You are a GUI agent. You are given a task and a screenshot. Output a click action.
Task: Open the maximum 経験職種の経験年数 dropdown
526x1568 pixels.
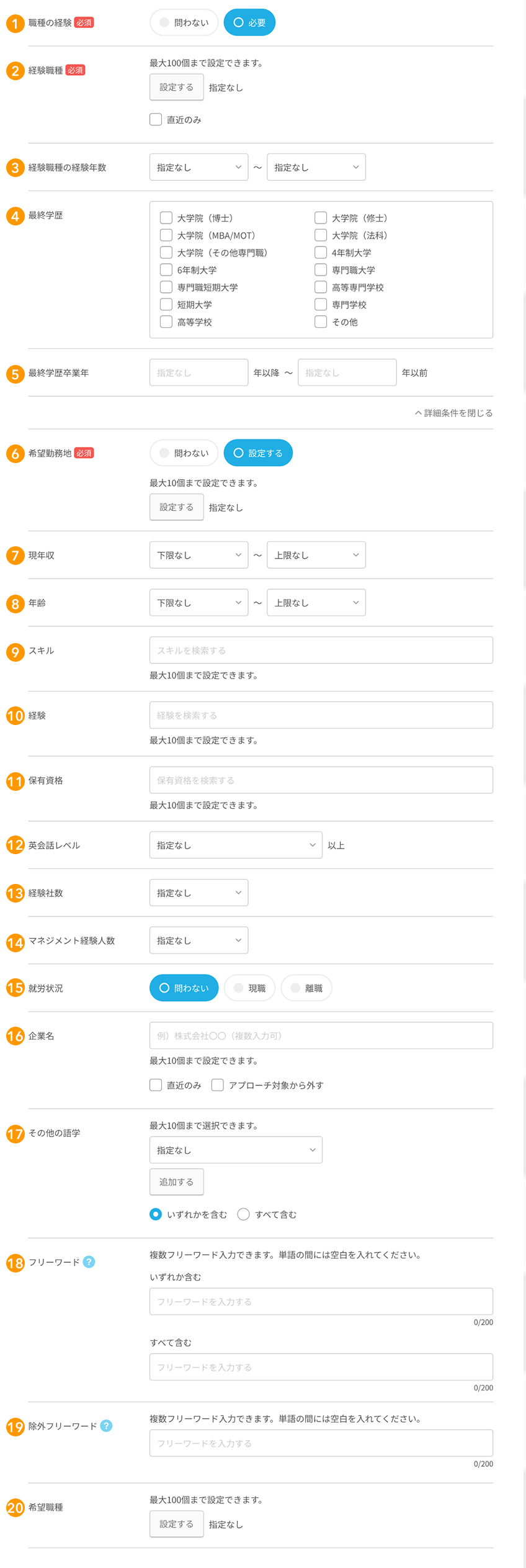pyautogui.click(x=316, y=167)
